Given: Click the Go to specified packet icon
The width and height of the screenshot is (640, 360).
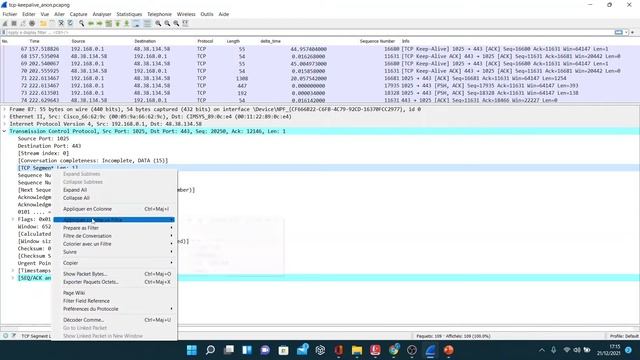Looking at the screenshot, I should click(x=109, y=24).
